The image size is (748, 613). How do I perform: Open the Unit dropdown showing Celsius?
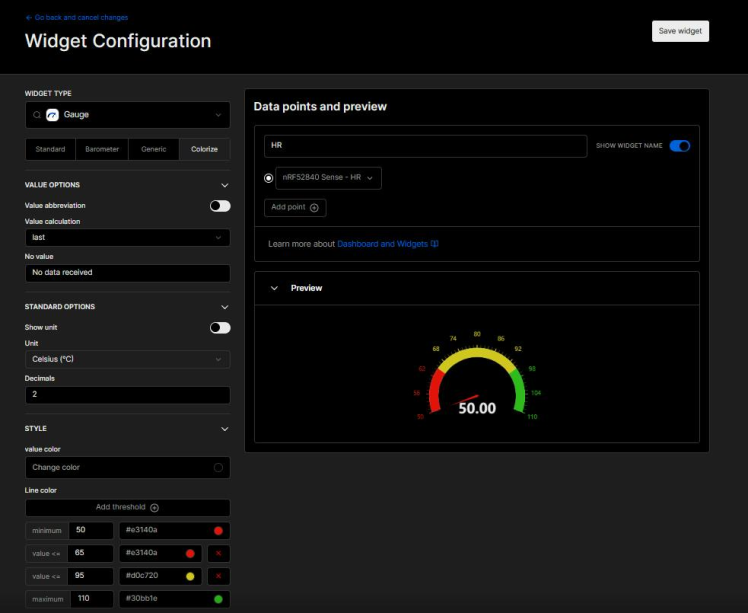coord(127,359)
